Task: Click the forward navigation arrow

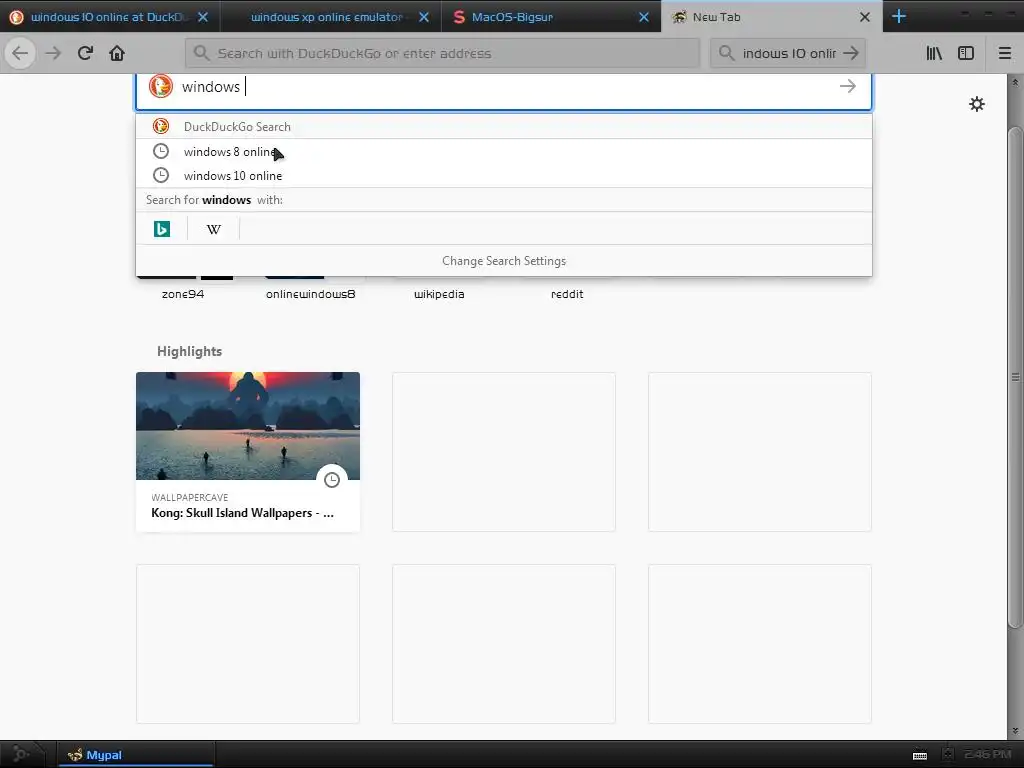Action: (x=53, y=53)
